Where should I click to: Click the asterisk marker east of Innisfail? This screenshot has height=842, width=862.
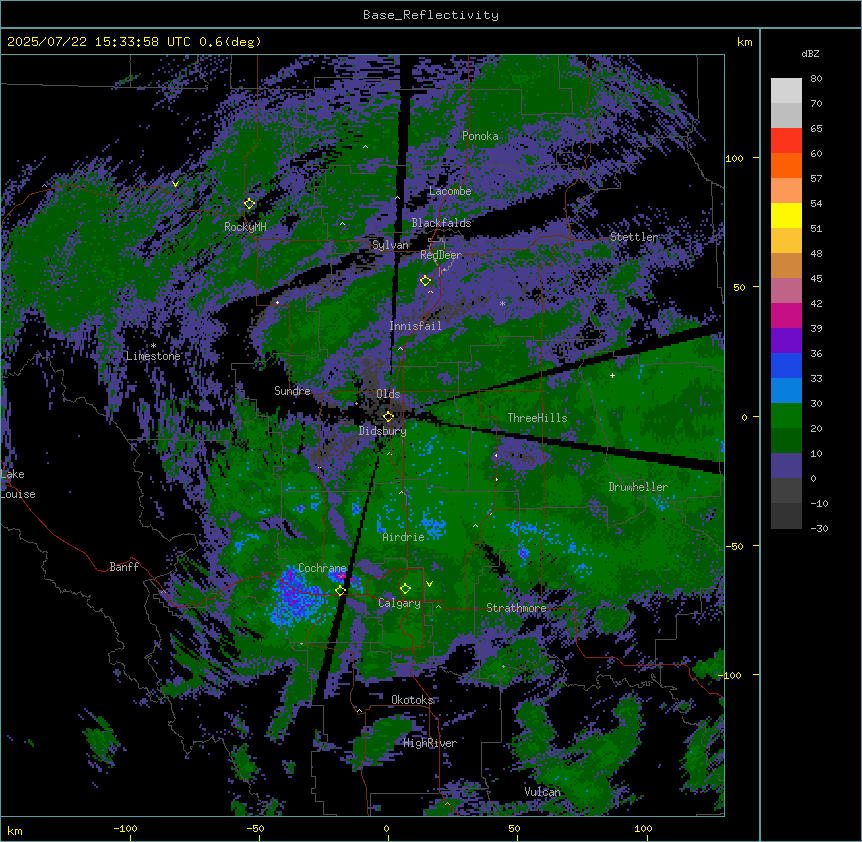pyautogui.click(x=502, y=303)
